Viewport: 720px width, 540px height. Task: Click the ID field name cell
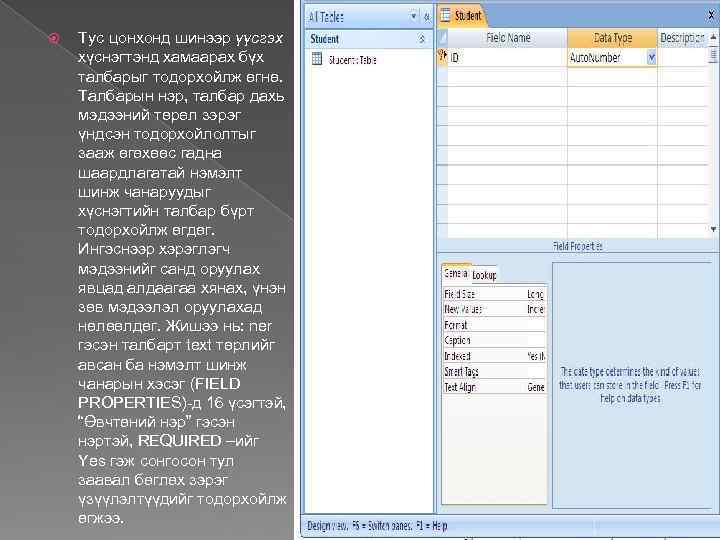point(507,58)
